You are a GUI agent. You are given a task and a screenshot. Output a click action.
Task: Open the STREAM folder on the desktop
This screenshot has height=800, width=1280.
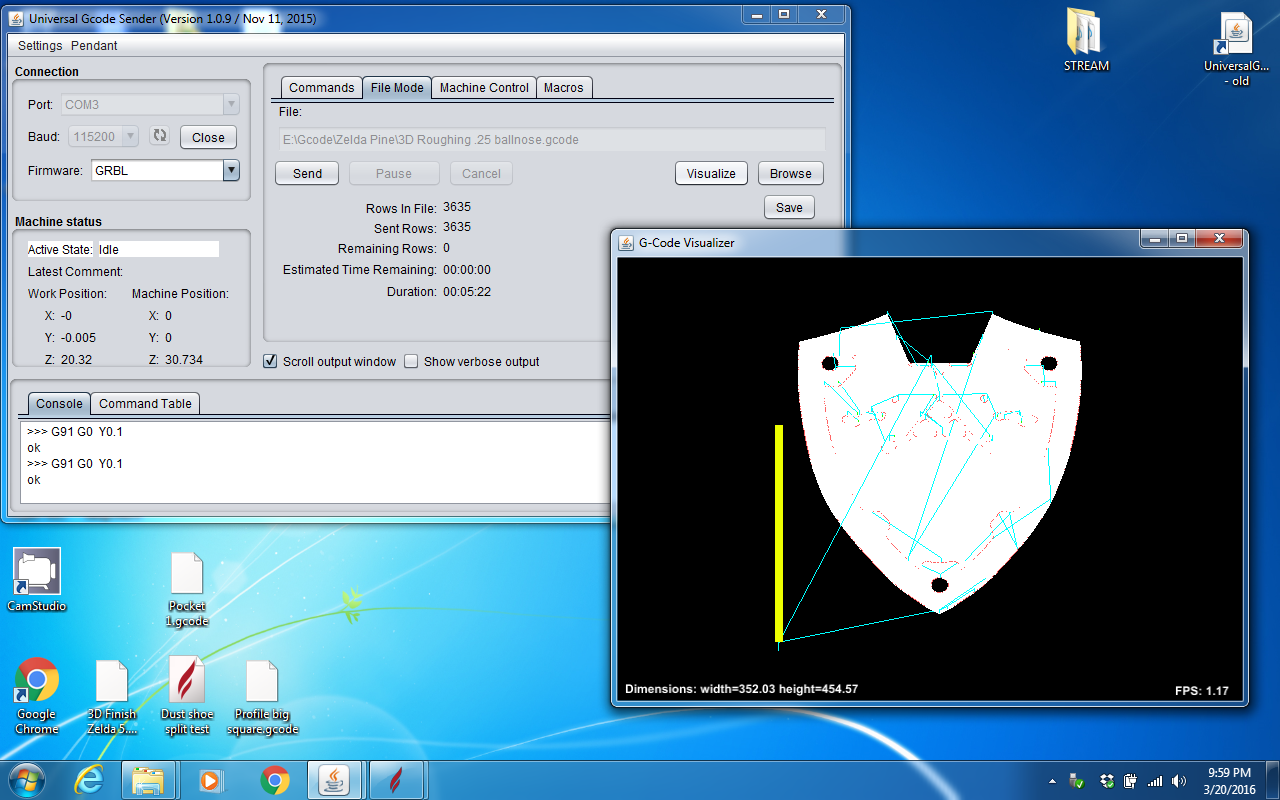(1086, 40)
